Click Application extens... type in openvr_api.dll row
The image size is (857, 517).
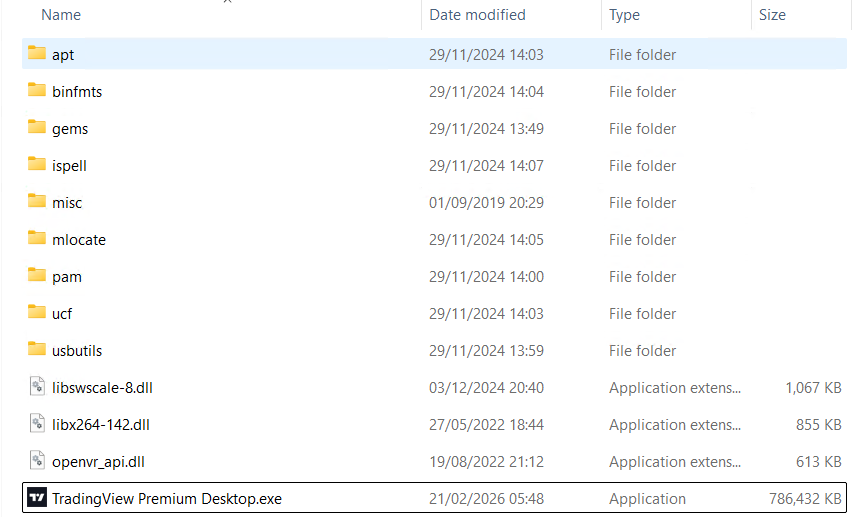point(675,462)
